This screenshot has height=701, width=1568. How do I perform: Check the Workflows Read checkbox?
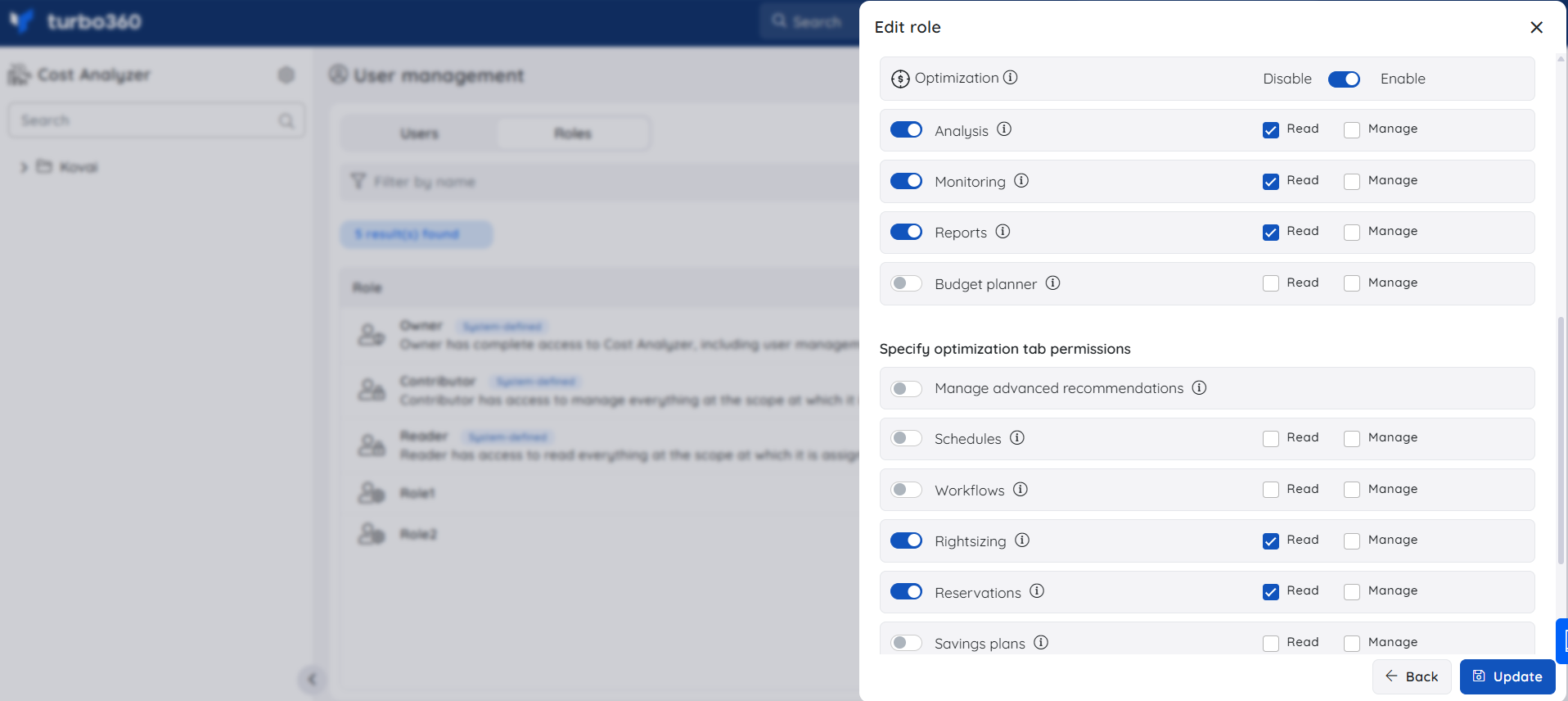(x=1270, y=490)
